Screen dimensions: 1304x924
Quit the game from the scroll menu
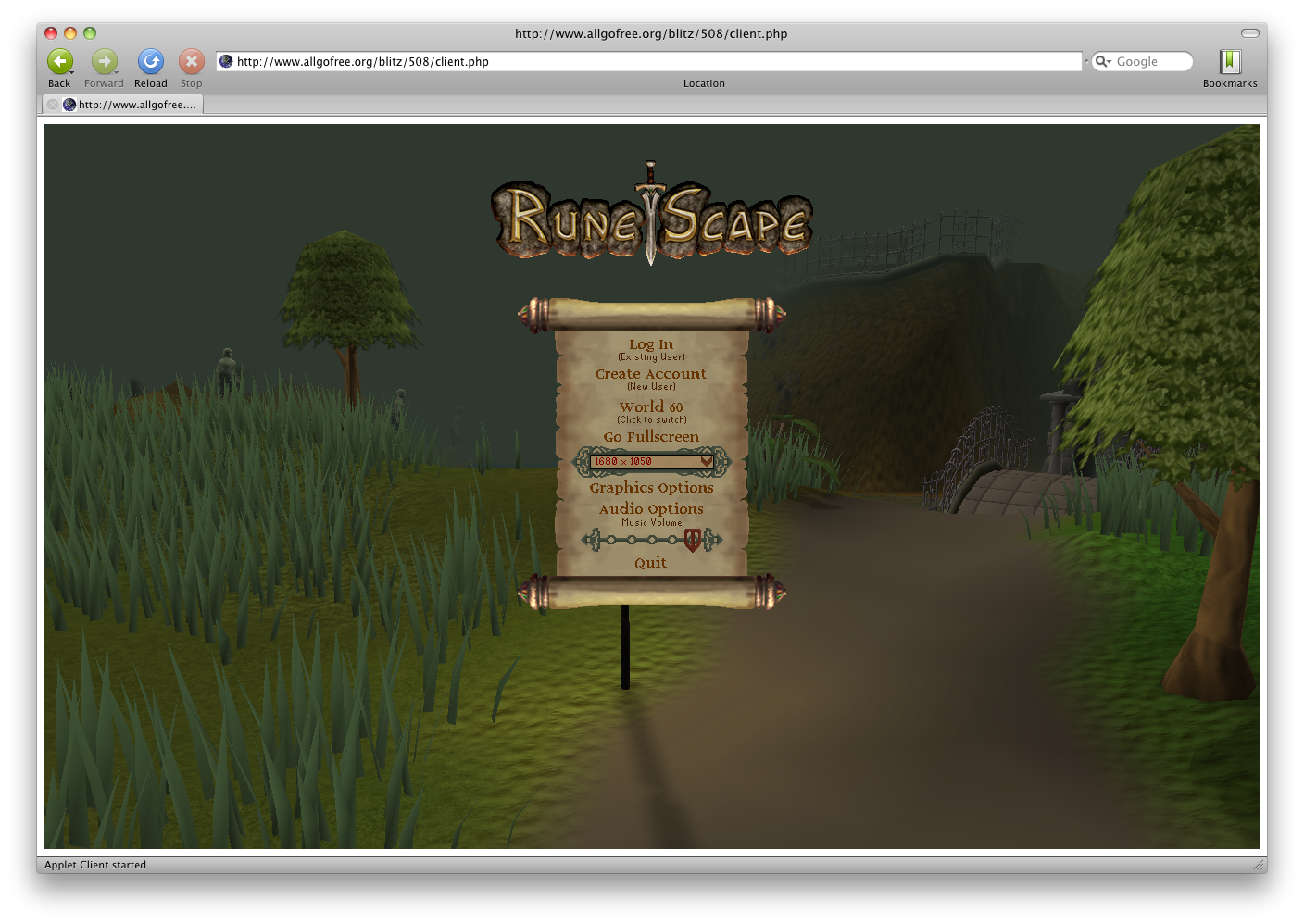pos(650,563)
